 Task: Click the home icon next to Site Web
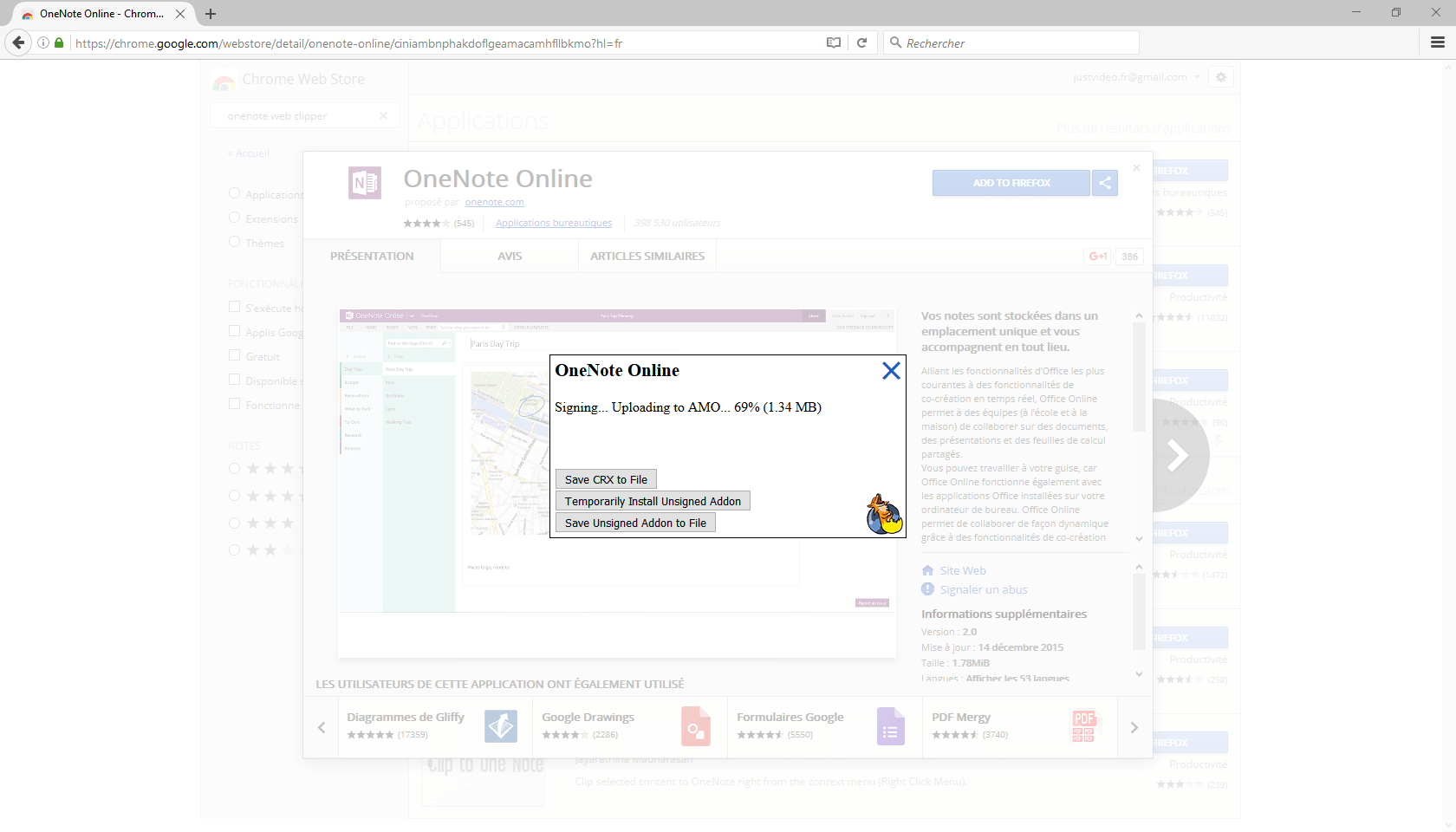point(927,570)
